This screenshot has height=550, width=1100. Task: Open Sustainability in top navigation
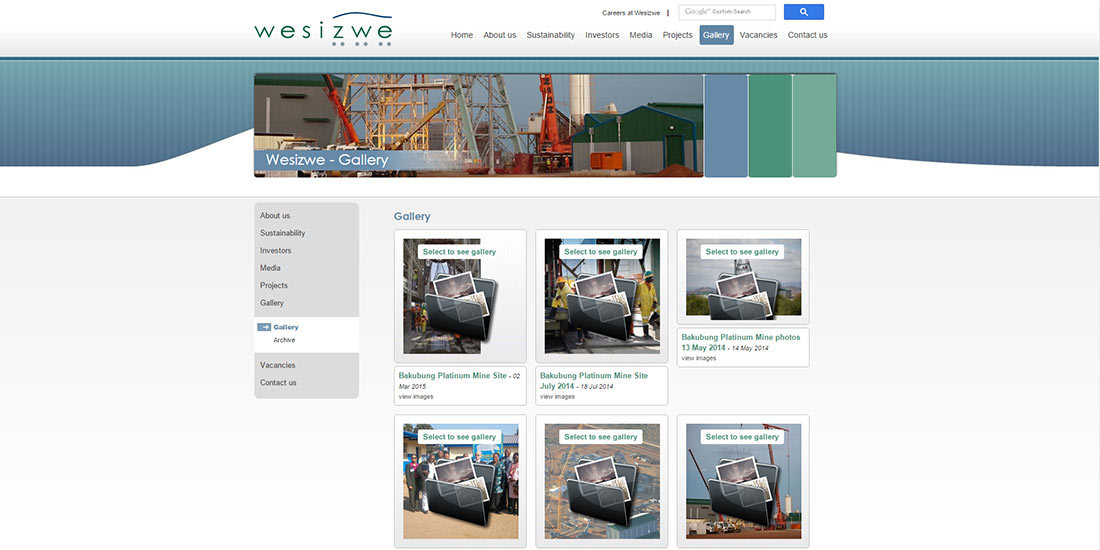[551, 35]
